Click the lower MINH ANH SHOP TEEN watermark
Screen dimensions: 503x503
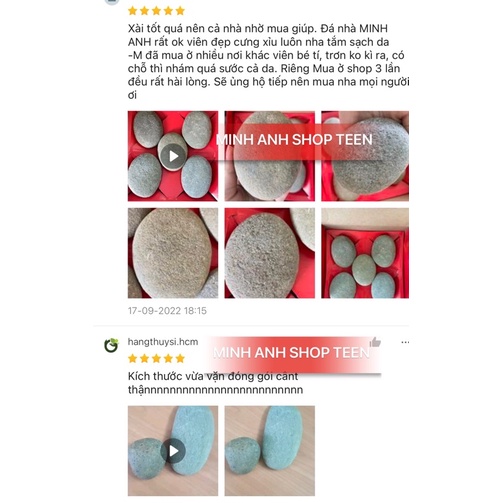click(x=292, y=353)
